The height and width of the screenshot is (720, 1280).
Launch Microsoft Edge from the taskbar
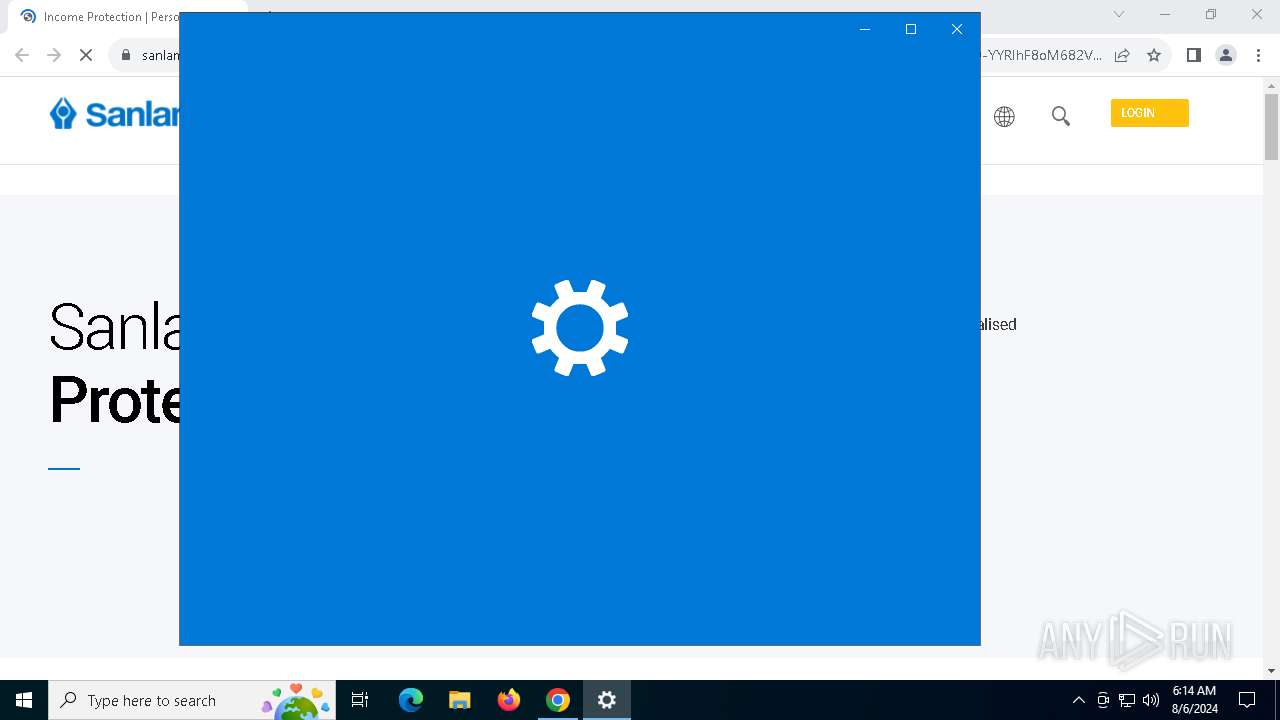click(411, 700)
